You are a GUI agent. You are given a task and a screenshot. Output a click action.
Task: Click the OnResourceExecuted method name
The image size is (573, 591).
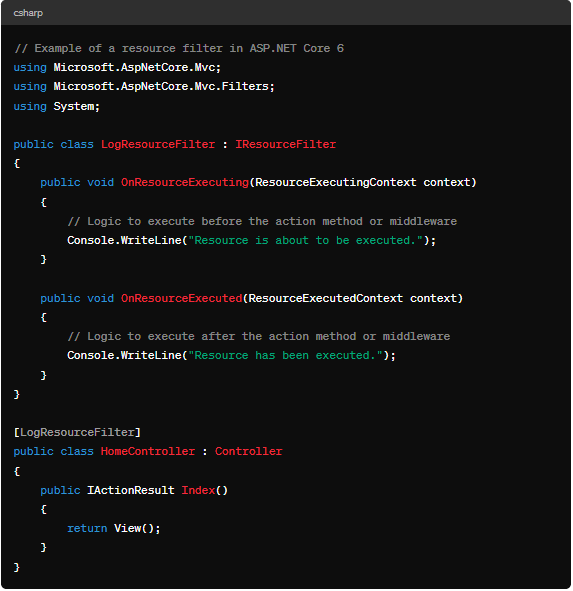tap(181, 299)
